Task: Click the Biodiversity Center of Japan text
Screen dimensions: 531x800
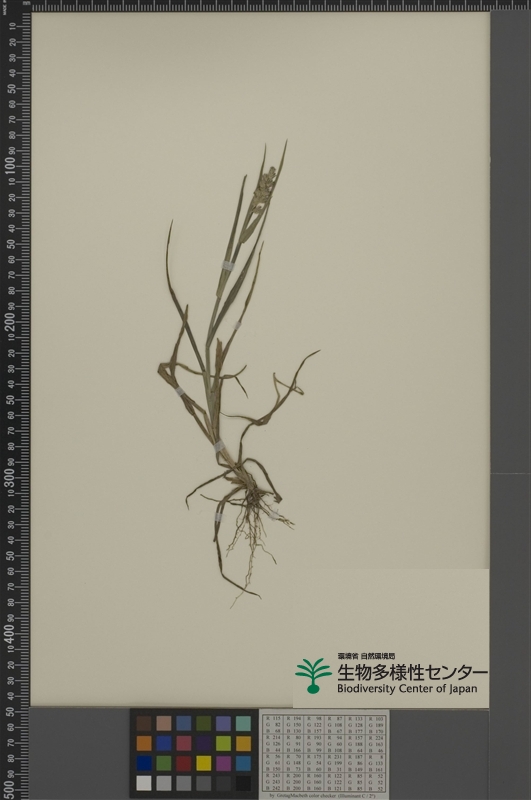Action: [407, 688]
